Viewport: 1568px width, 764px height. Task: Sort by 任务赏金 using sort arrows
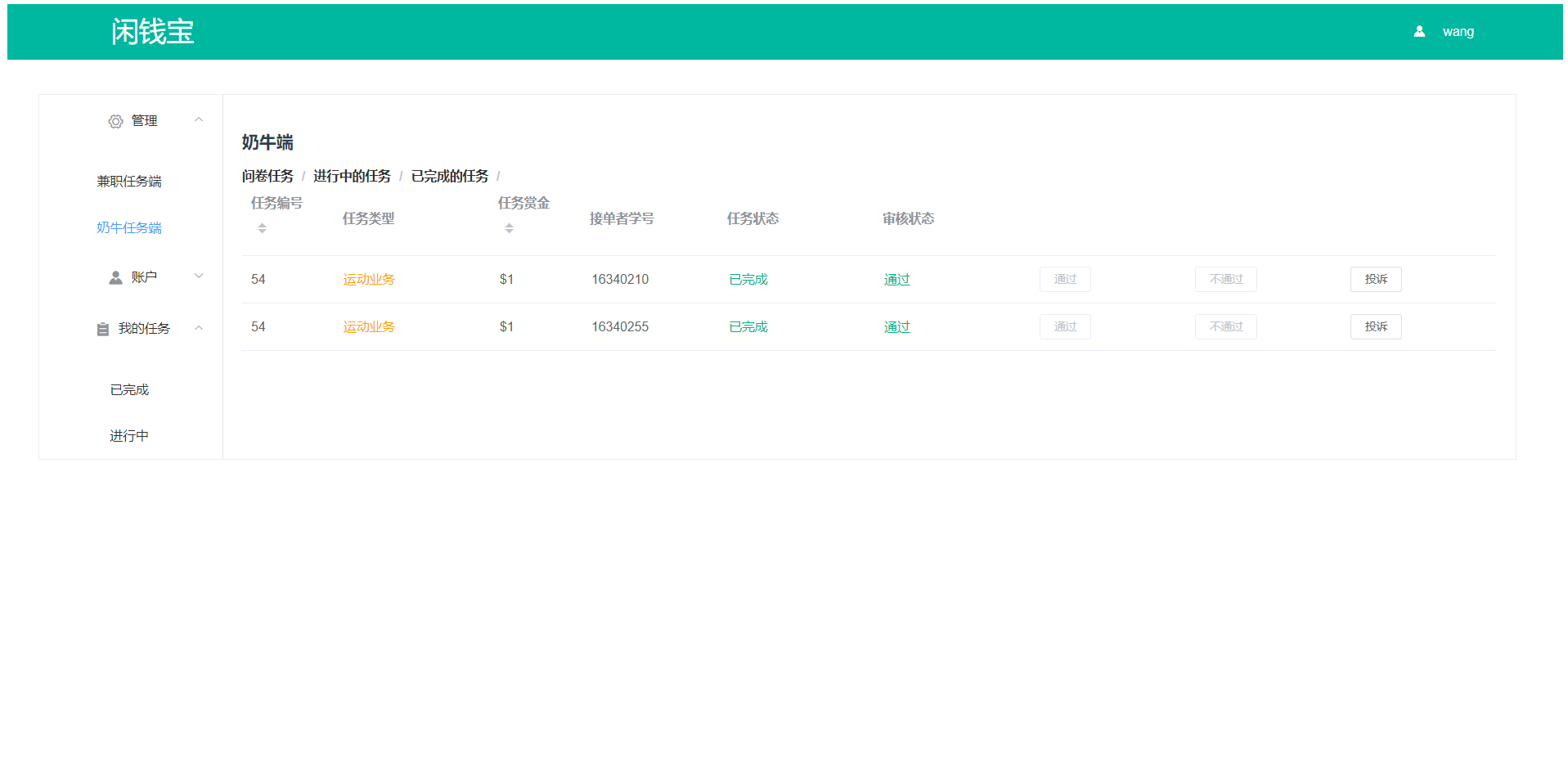pos(509,228)
